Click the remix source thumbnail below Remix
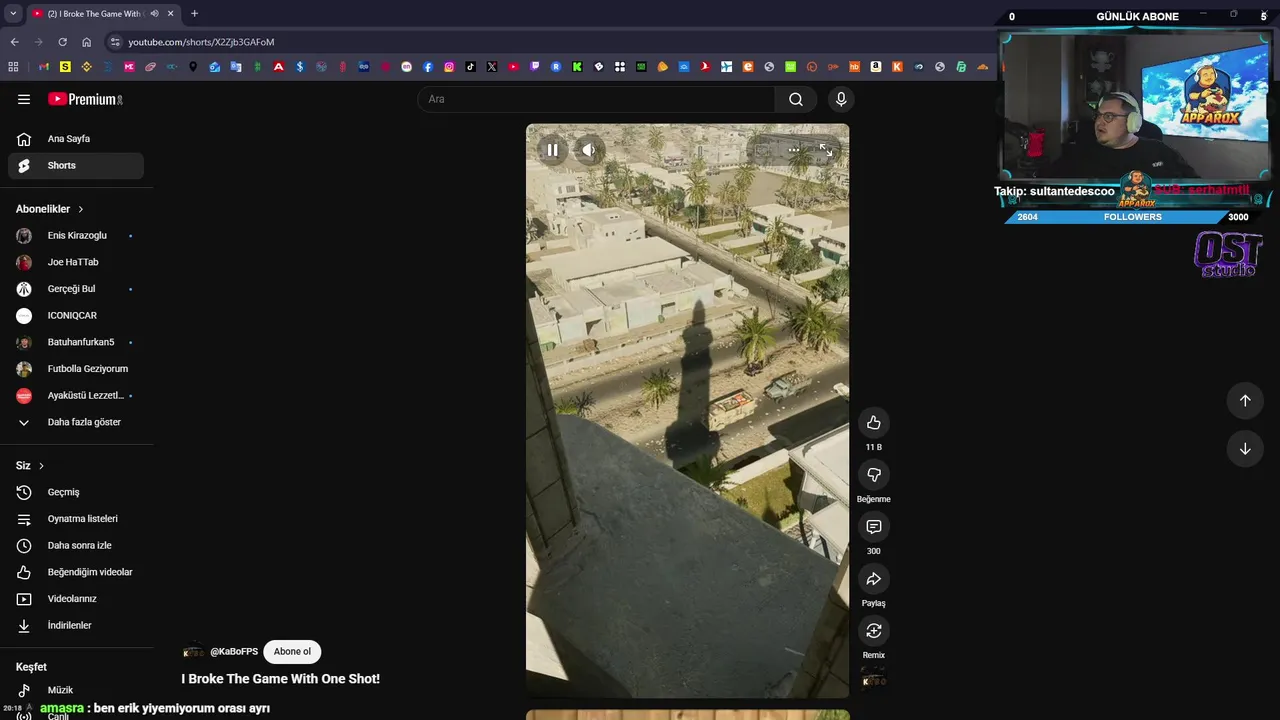Image resolution: width=1280 pixels, height=720 pixels. pos(874,680)
